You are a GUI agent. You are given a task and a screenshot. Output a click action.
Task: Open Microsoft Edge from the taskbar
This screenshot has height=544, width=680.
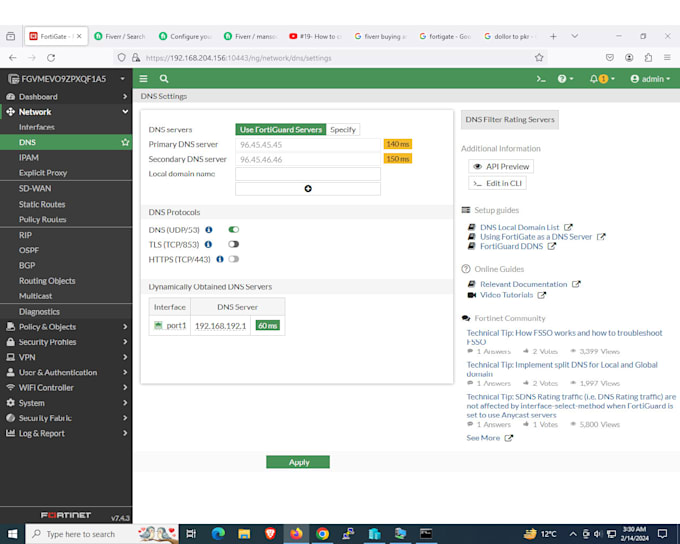(218, 534)
